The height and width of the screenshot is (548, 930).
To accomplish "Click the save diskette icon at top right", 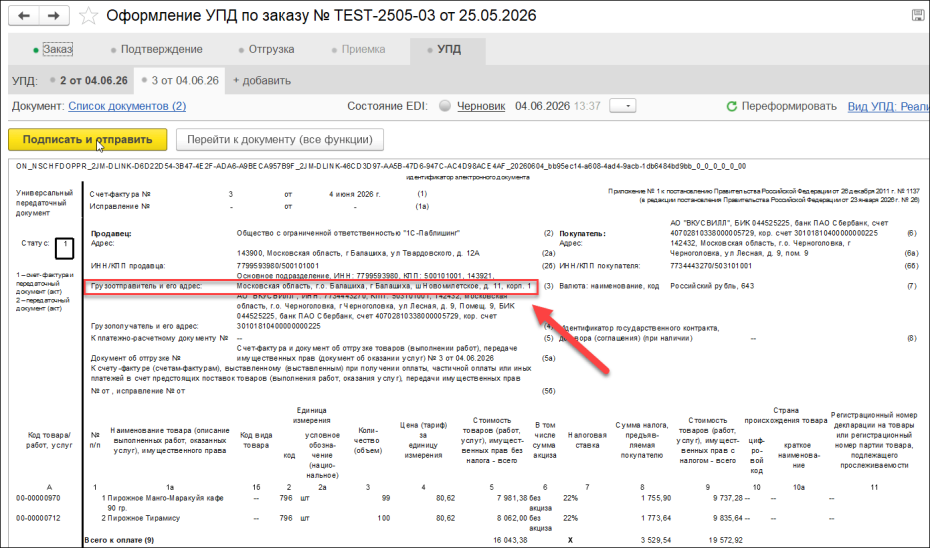I will click(918, 15).
